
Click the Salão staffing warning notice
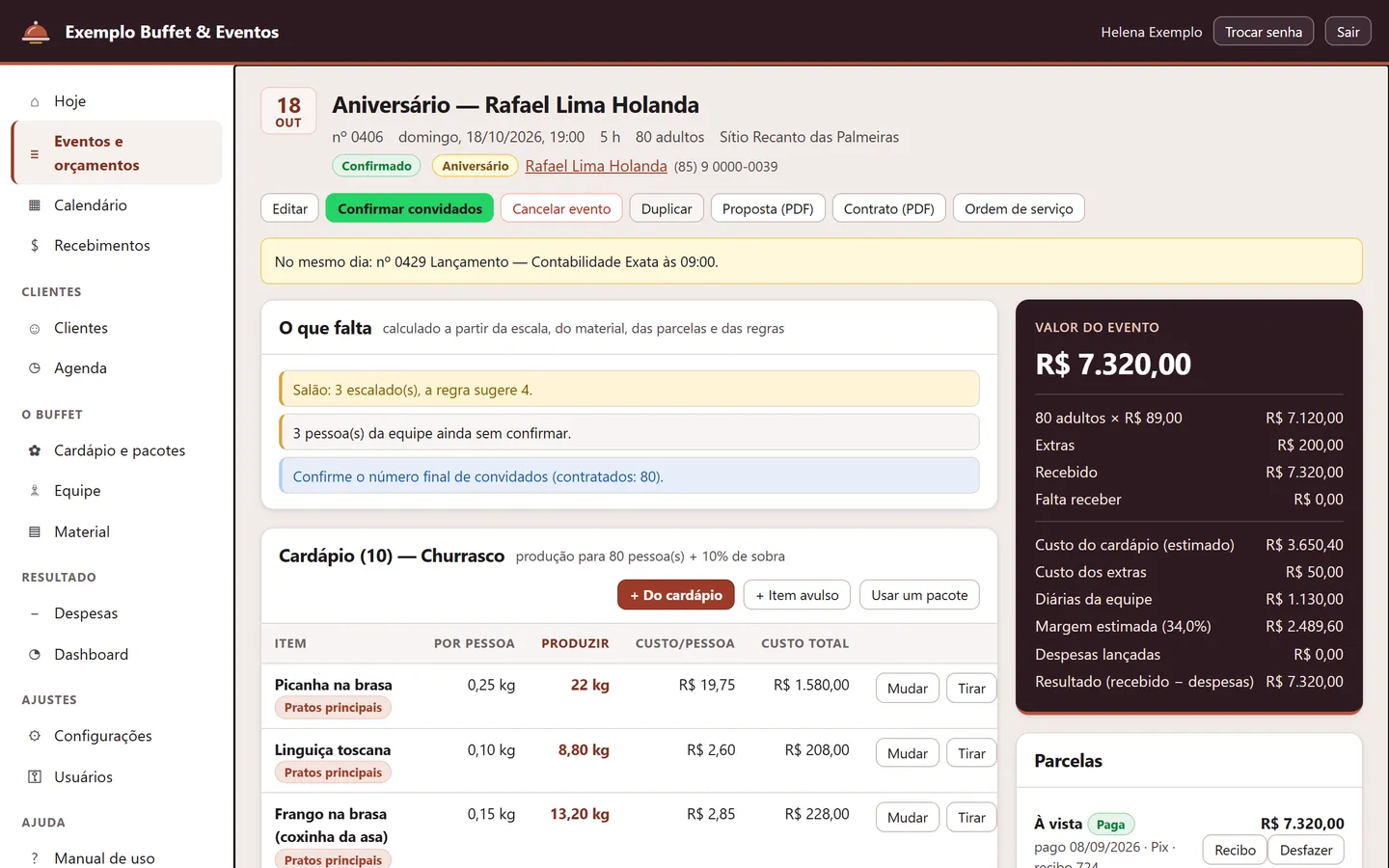coord(629,390)
